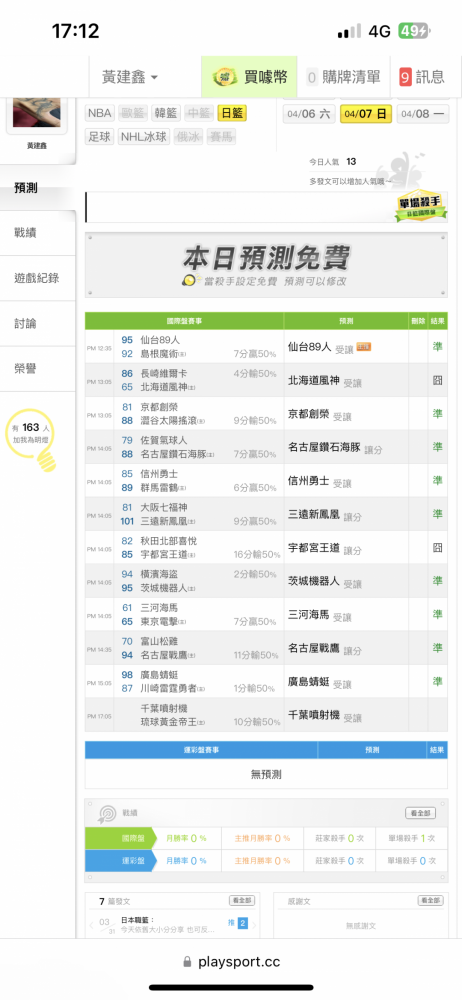Open the 遊戲紀錄 sidebar section

click(x=38, y=278)
